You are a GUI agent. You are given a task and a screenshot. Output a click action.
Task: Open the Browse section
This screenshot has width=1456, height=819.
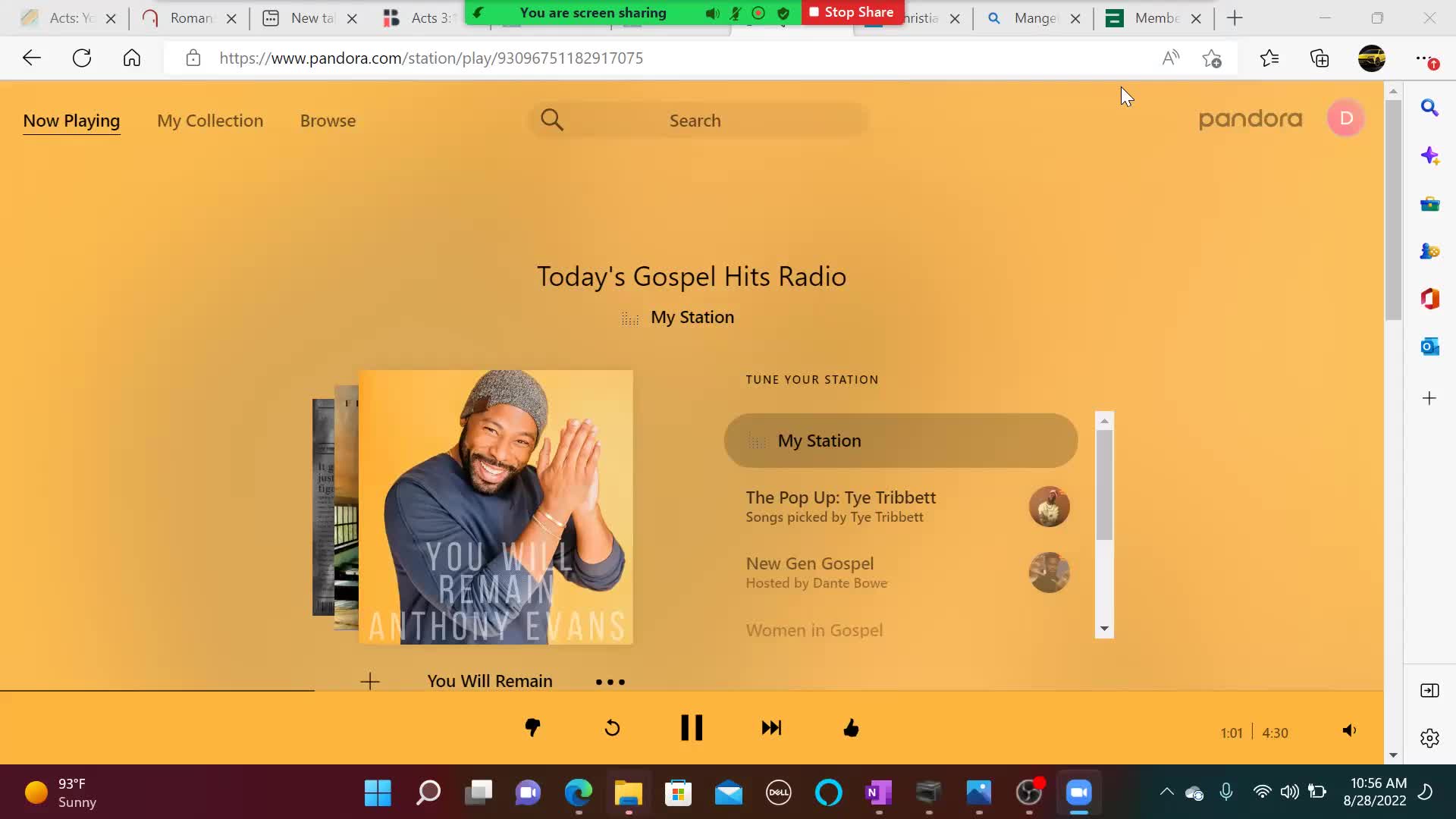click(328, 121)
